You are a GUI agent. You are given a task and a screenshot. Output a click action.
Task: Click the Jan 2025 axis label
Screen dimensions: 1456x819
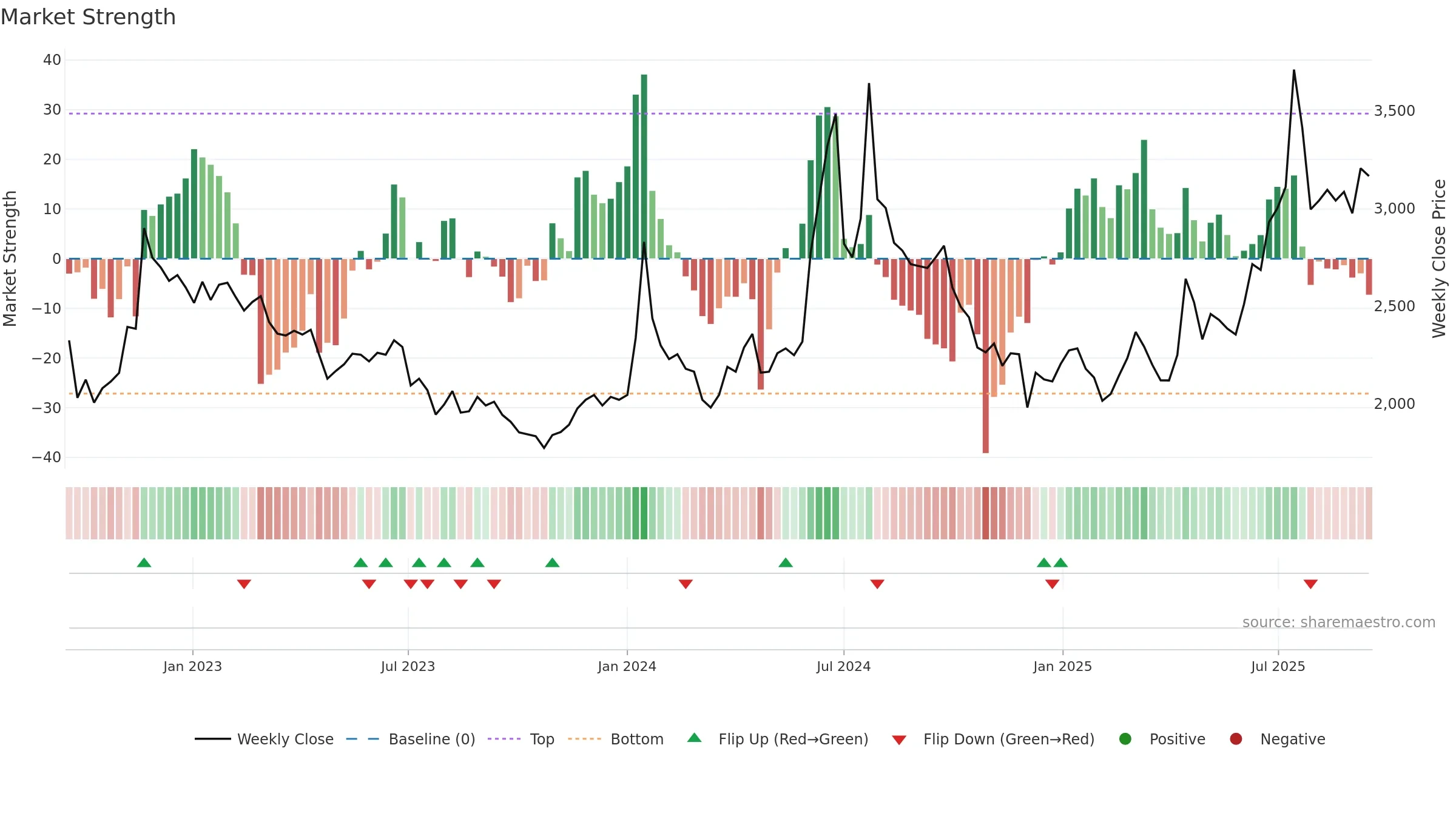coord(1062,666)
